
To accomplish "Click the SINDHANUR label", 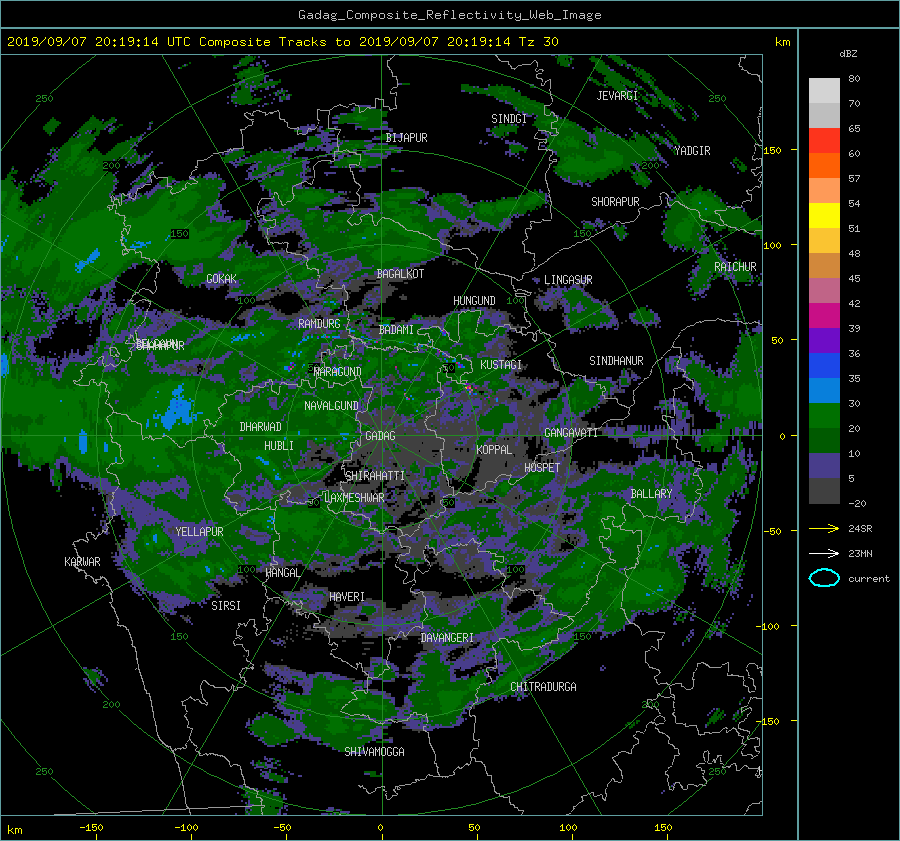I will pos(616,361).
